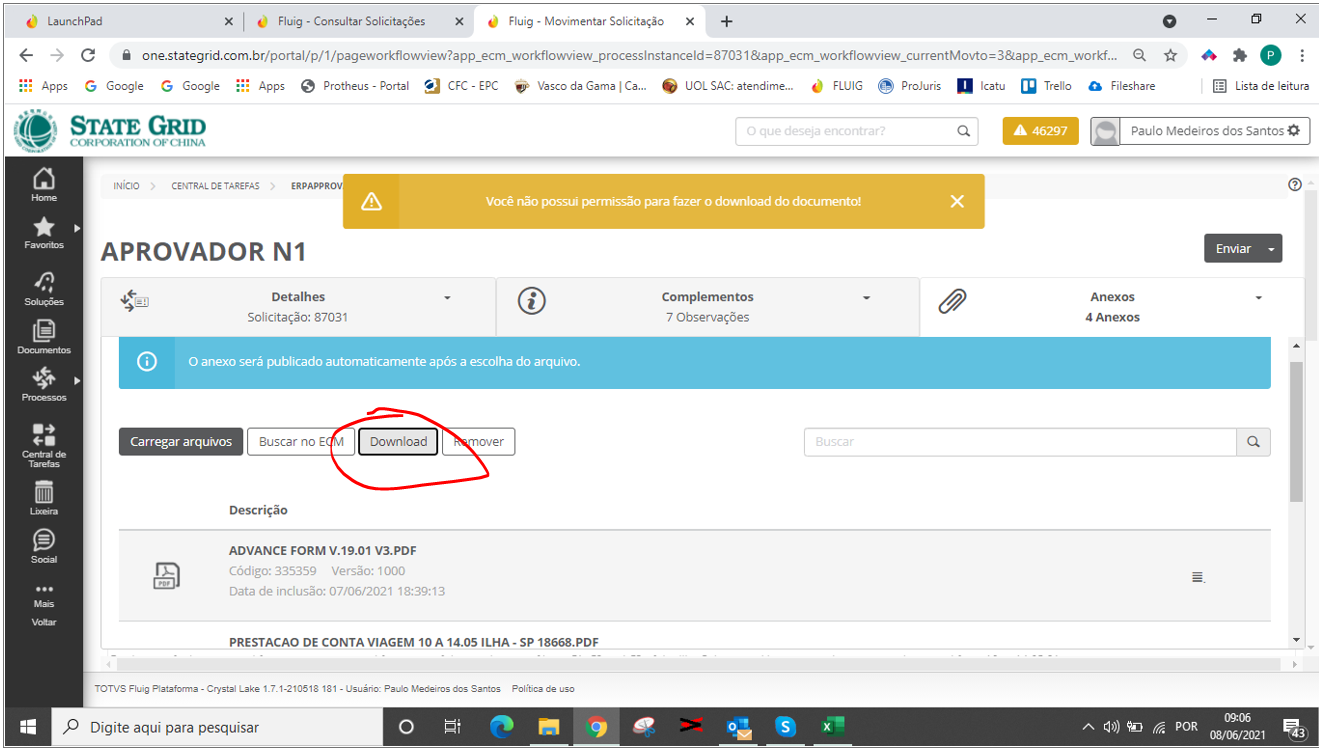Screen dimensions: 1319x750
Task: Switch to the Complementos tab
Action: tap(708, 306)
